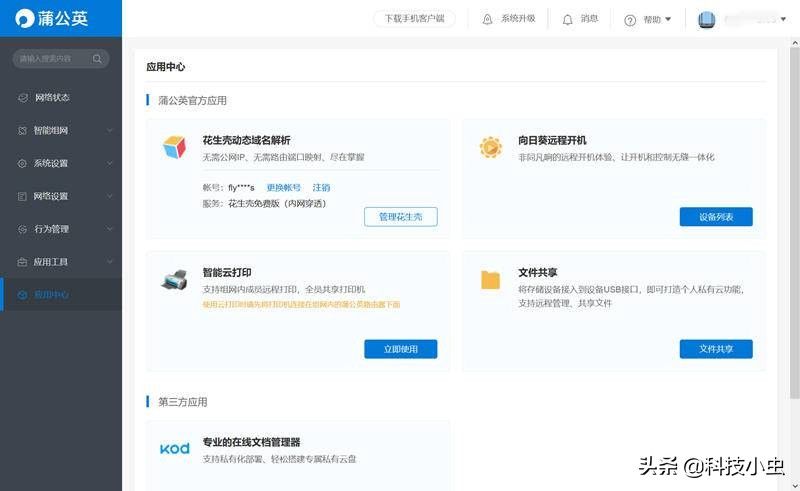
Task: Open the 帮助 dropdown arrow
Action: tap(668, 19)
